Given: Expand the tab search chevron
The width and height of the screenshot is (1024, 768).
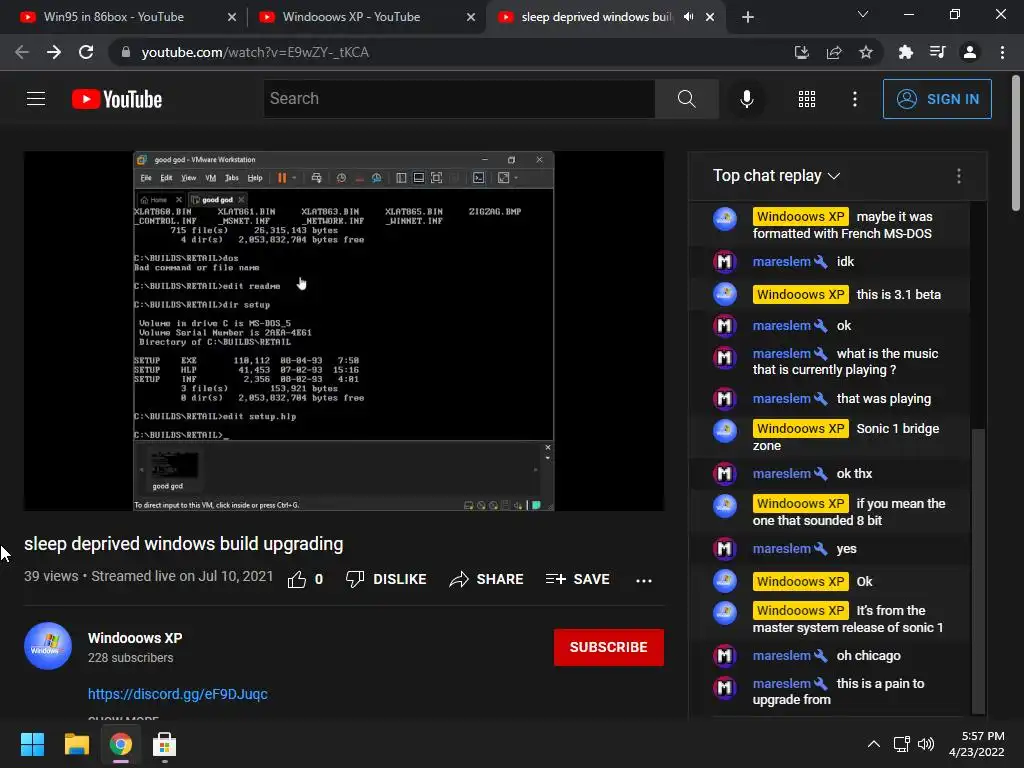Looking at the screenshot, I should point(863,14).
